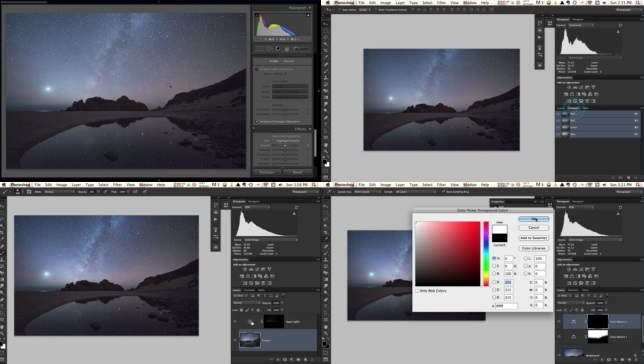The width and height of the screenshot is (644, 364).
Task: Click the Previous button in Lightroom
Action: tap(267, 172)
